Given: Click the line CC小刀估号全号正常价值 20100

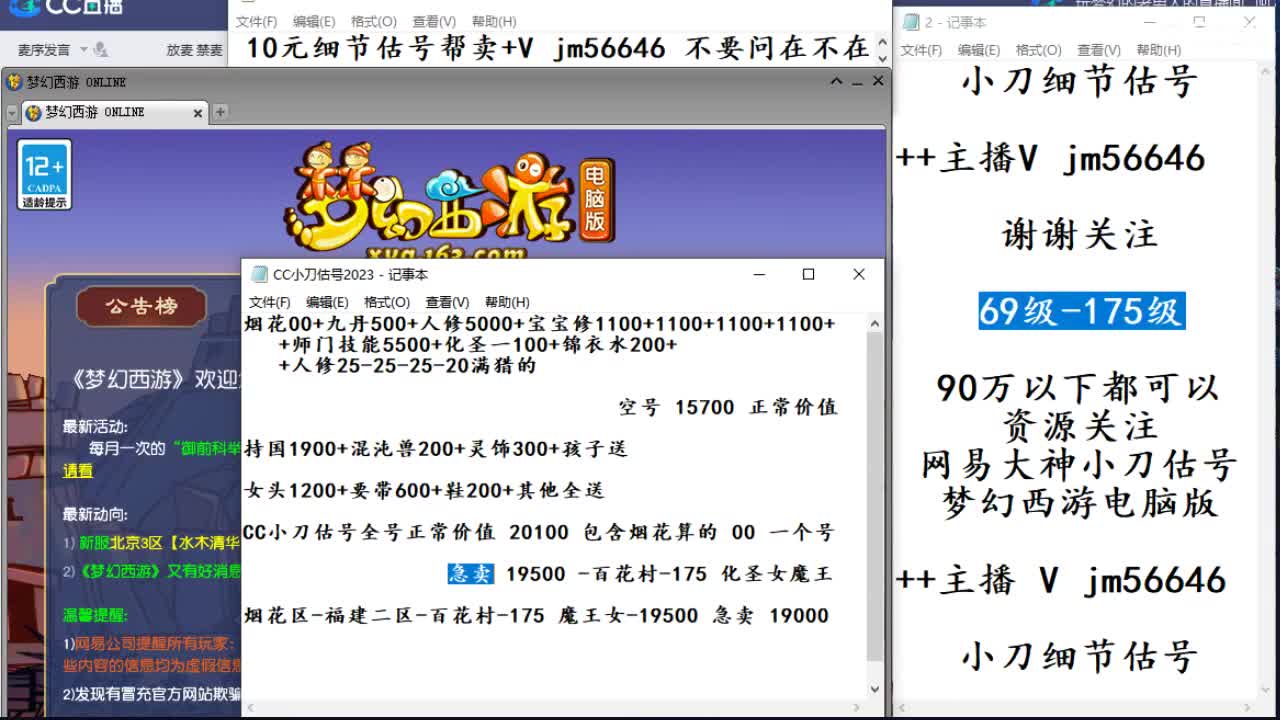Looking at the screenshot, I should point(538,532).
